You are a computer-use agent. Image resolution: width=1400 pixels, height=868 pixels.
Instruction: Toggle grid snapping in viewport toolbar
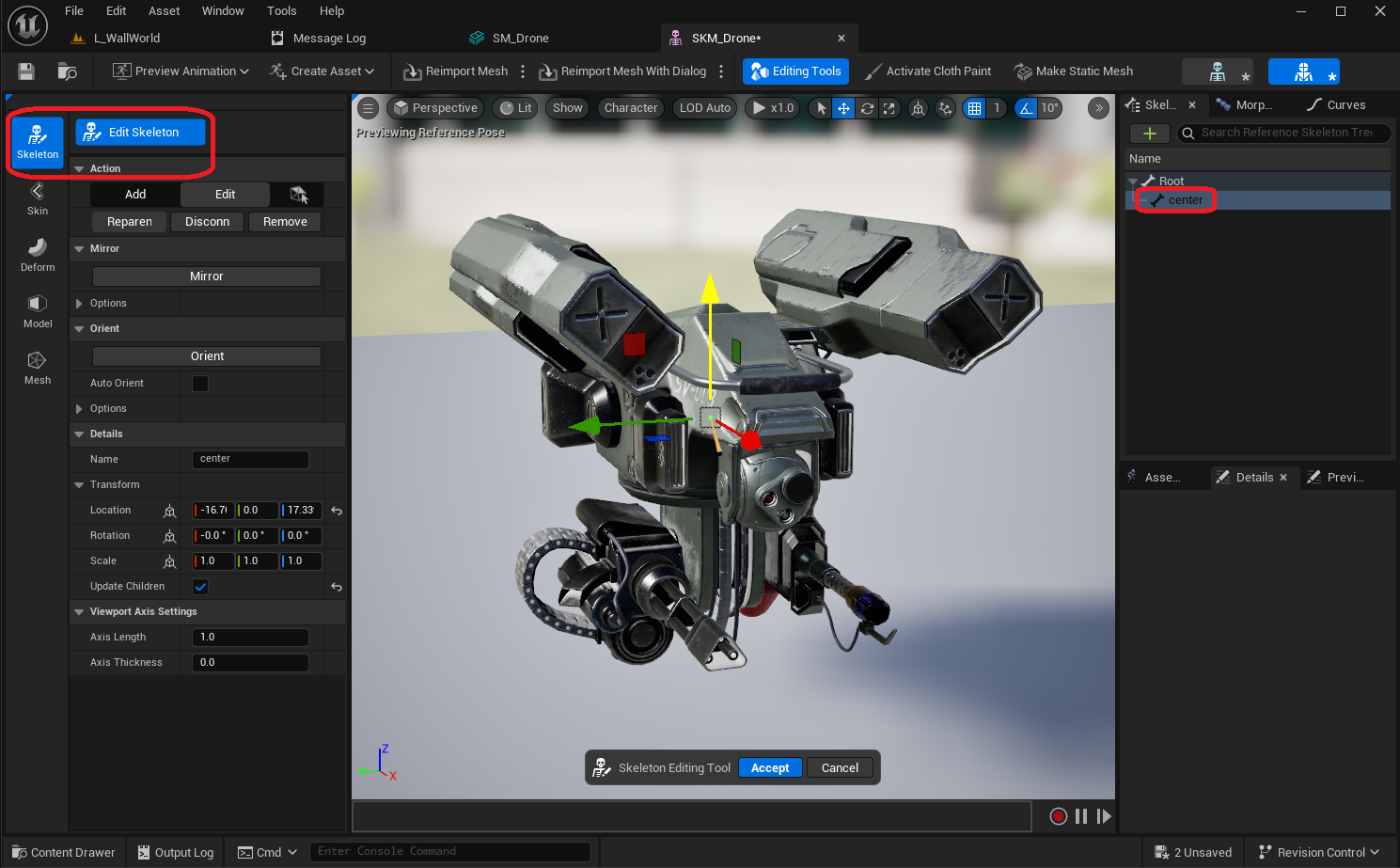tap(975, 108)
